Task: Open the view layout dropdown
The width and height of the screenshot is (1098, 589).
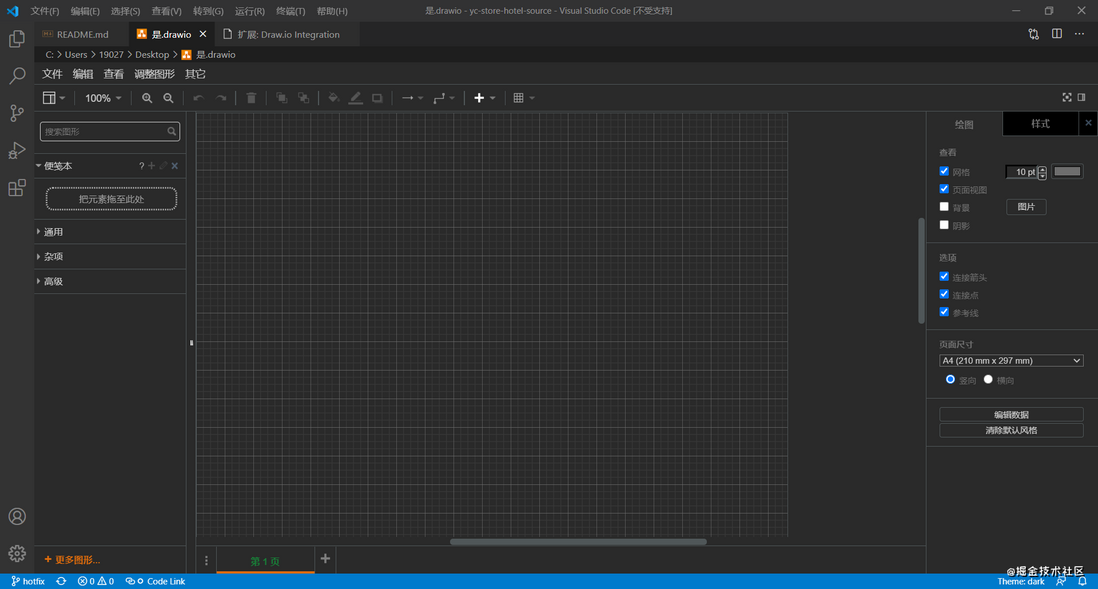Action: click(54, 98)
